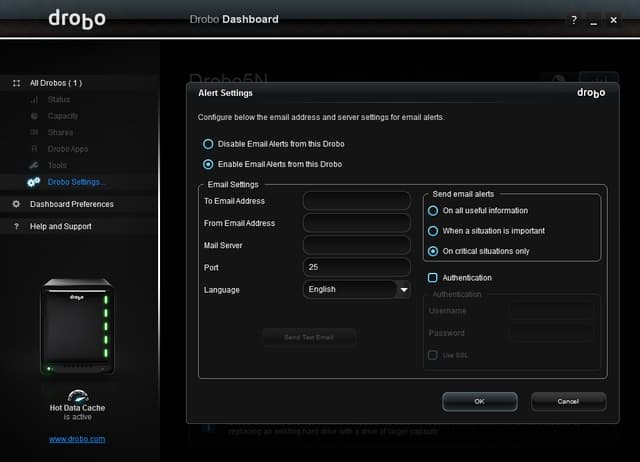Choose On all useful information alerts
Image resolution: width=640 pixels, height=462 pixels.
pos(433,211)
